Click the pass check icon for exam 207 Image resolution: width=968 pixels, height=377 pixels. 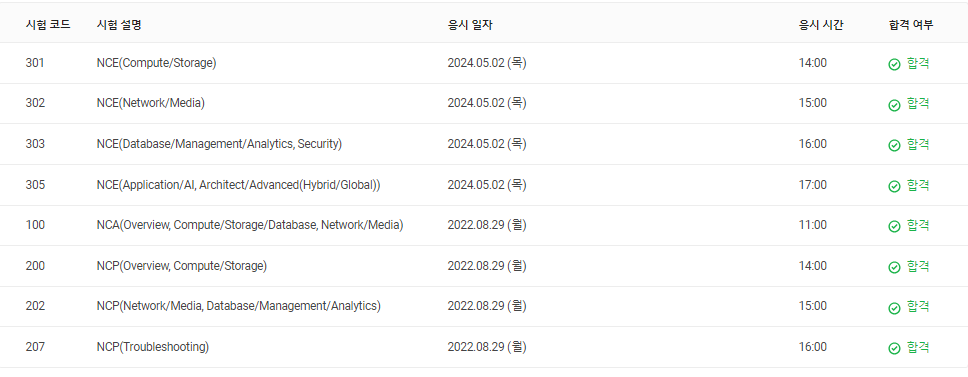click(x=894, y=349)
